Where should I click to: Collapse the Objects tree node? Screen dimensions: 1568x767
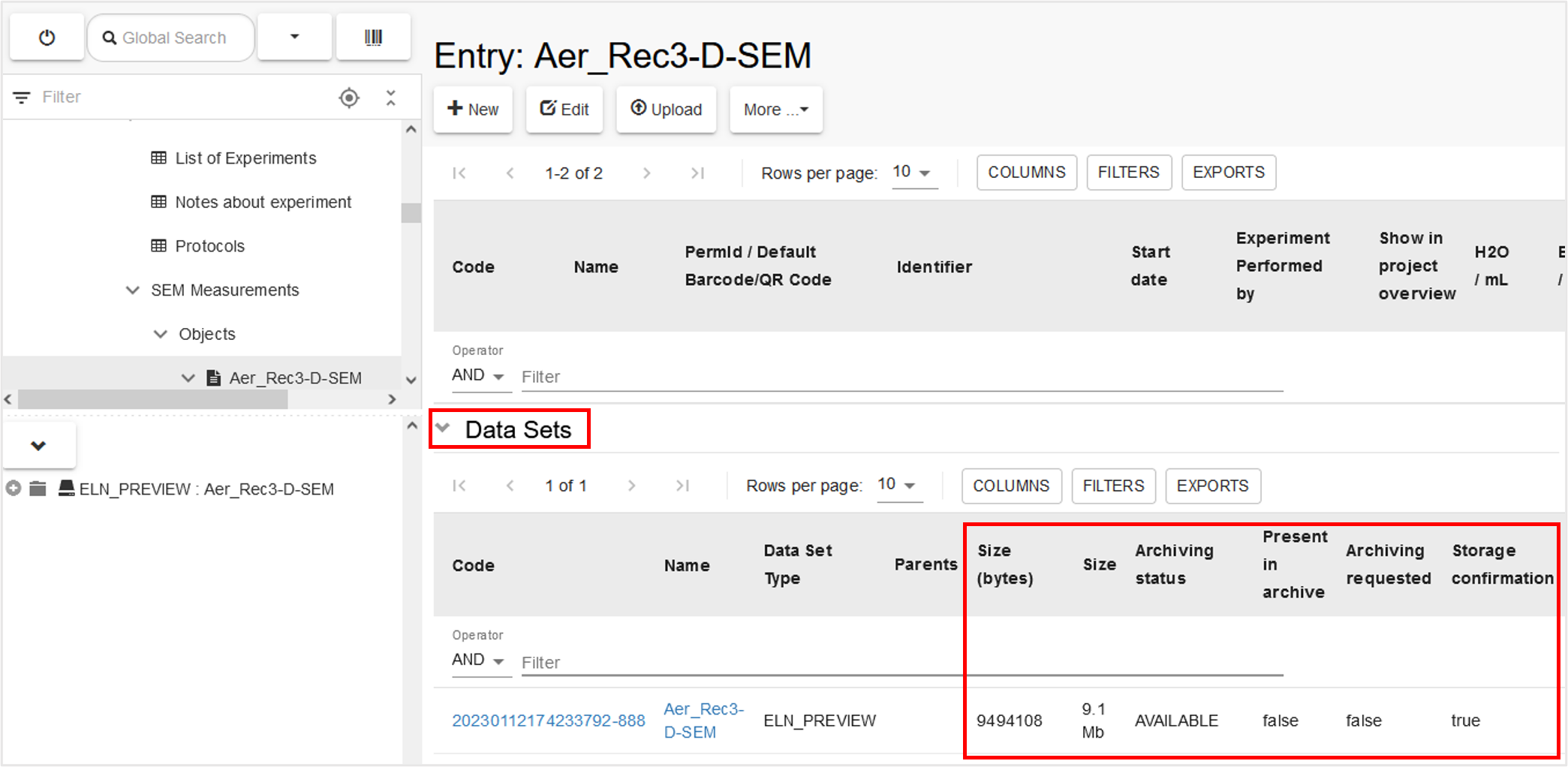click(161, 334)
